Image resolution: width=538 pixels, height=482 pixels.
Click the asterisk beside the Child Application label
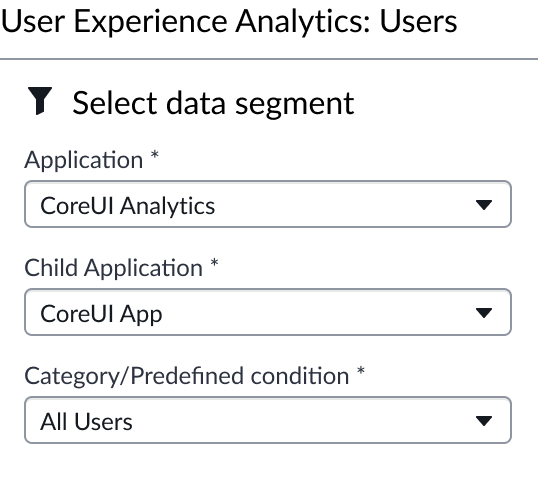pyautogui.click(x=214, y=263)
